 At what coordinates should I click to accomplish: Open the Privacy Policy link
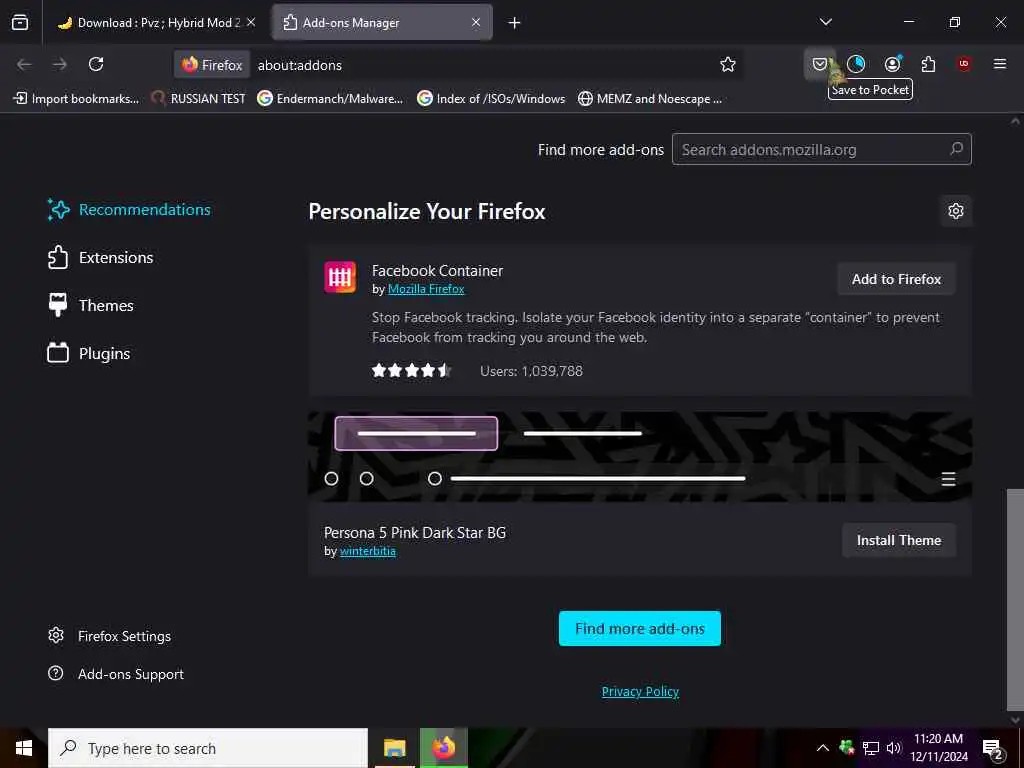point(640,692)
